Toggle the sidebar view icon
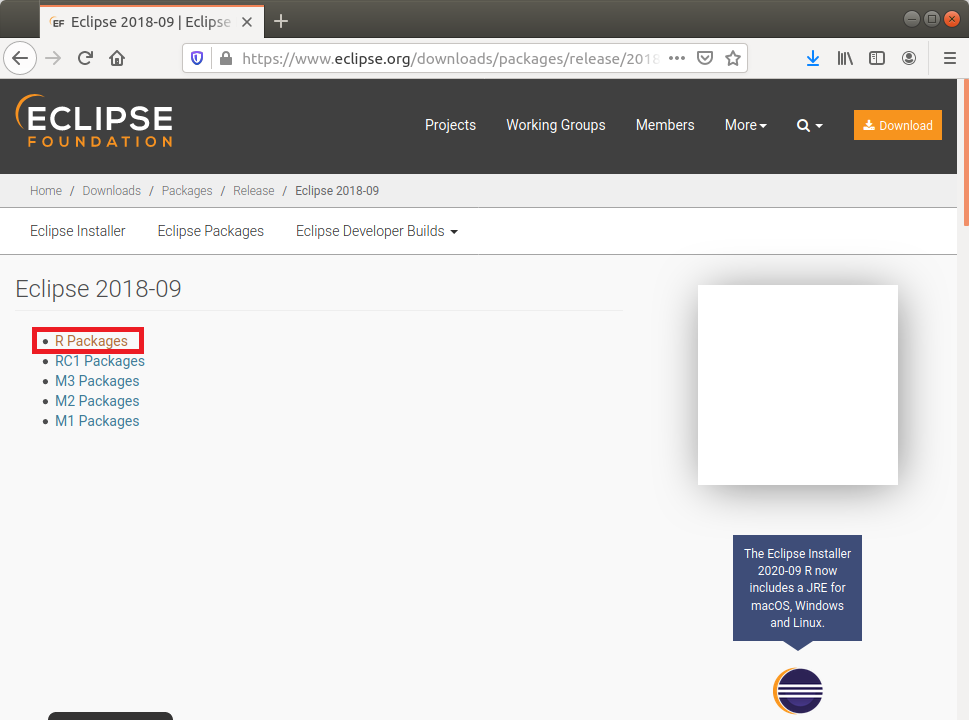Screen dimensions: 969x720 [877, 58]
